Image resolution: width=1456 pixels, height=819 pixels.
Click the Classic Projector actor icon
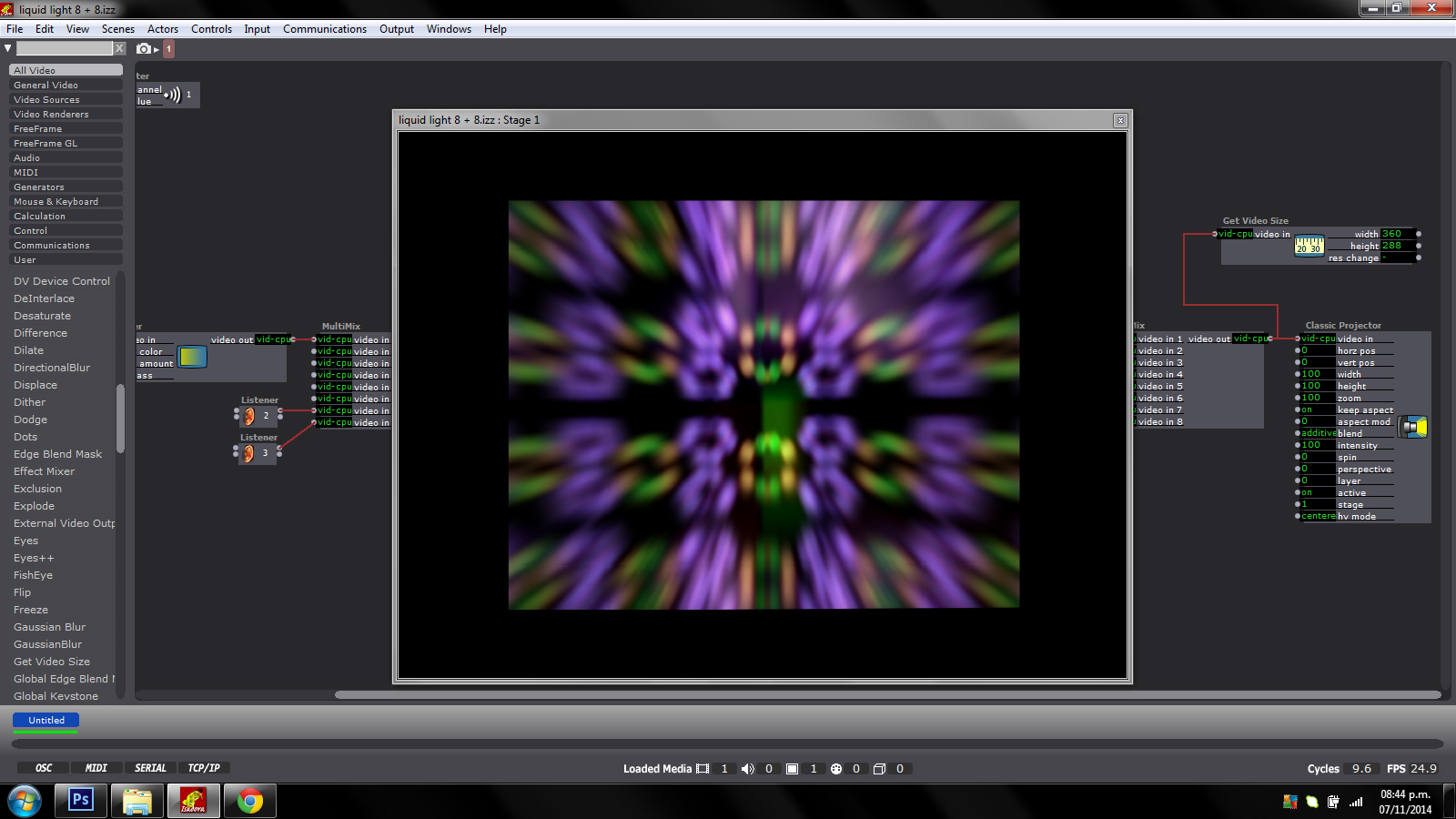pyautogui.click(x=1413, y=427)
